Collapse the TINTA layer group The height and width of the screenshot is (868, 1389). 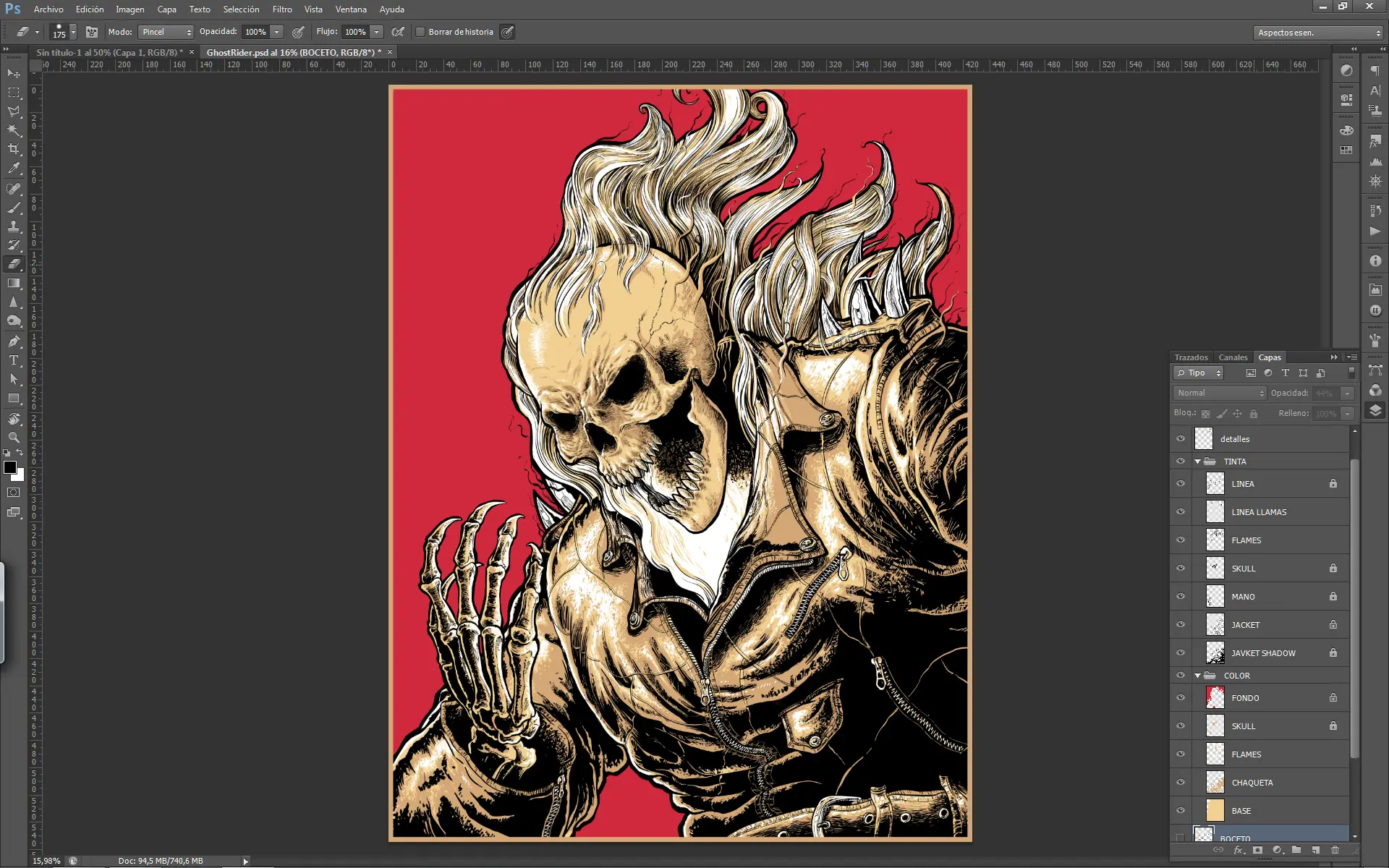(1198, 461)
